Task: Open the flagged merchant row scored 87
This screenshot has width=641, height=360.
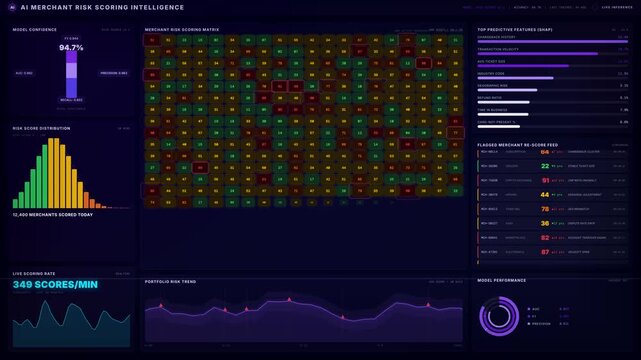Action: click(552, 252)
